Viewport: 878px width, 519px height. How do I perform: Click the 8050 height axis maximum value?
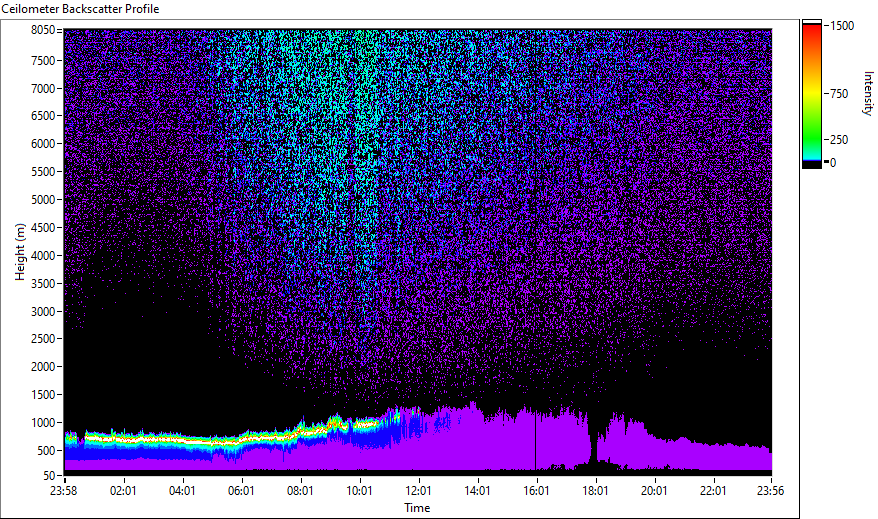pos(43,30)
